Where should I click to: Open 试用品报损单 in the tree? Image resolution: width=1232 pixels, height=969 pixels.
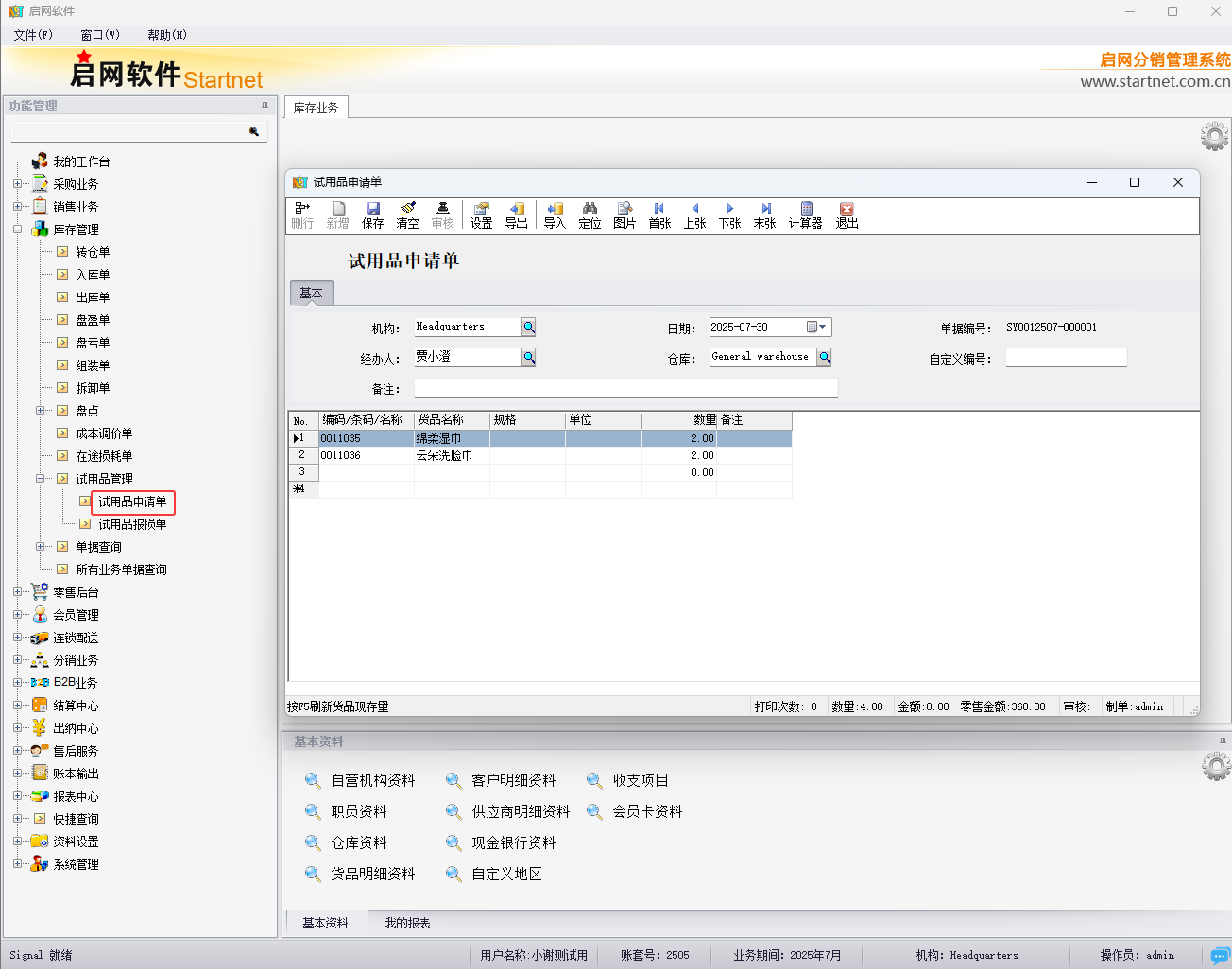(132, 524)
